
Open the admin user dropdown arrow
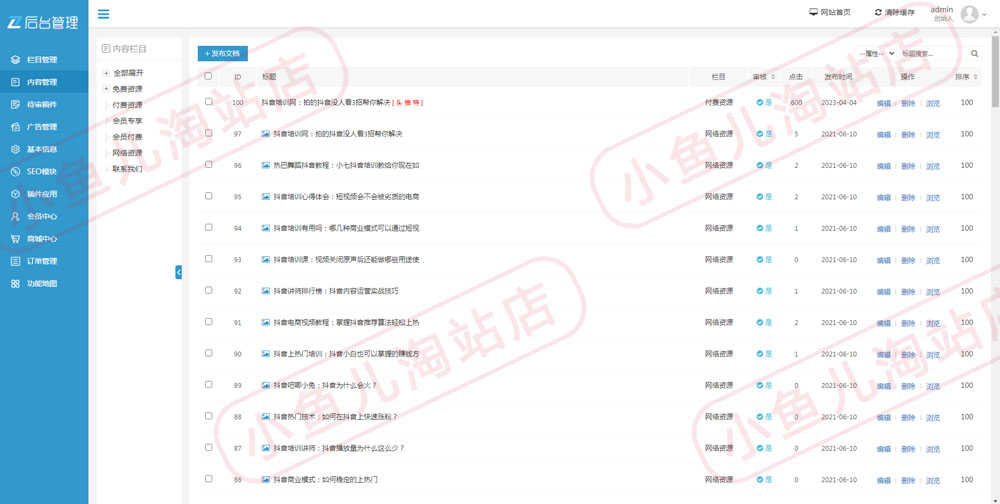point(985,14)
